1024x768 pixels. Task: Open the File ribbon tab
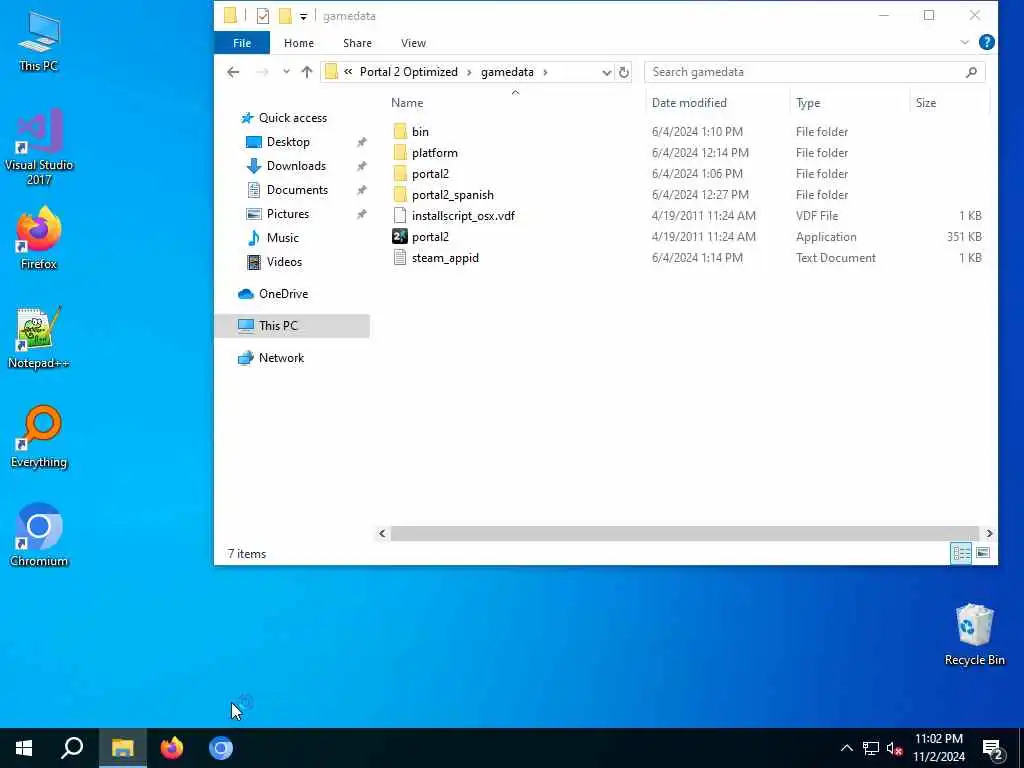click(x=242, y=43)
